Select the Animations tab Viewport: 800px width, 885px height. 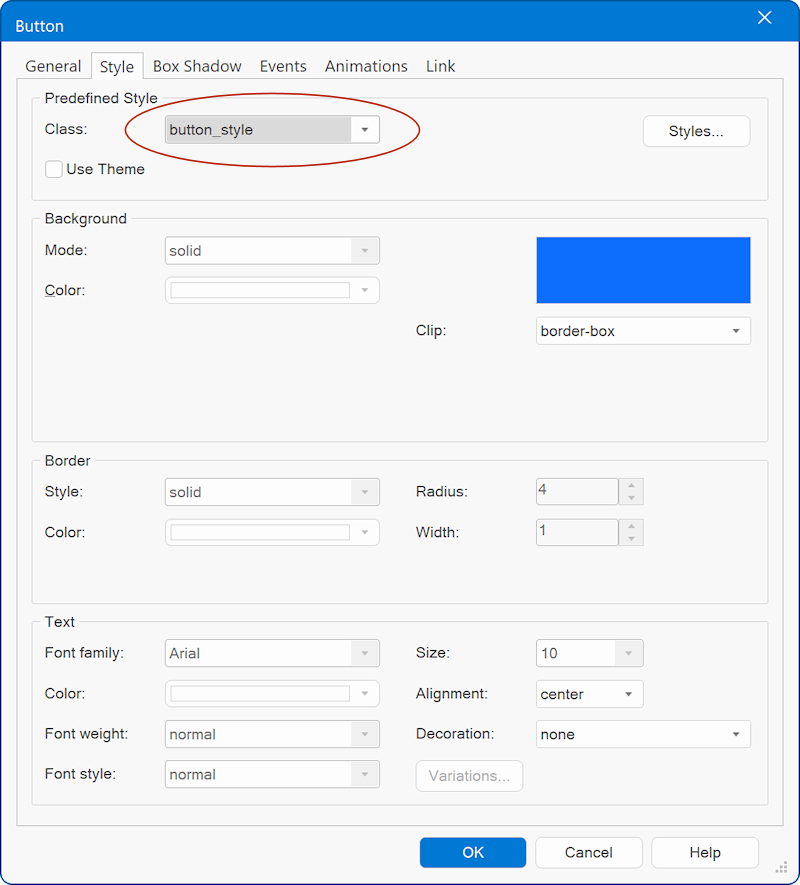coord(366,66)
